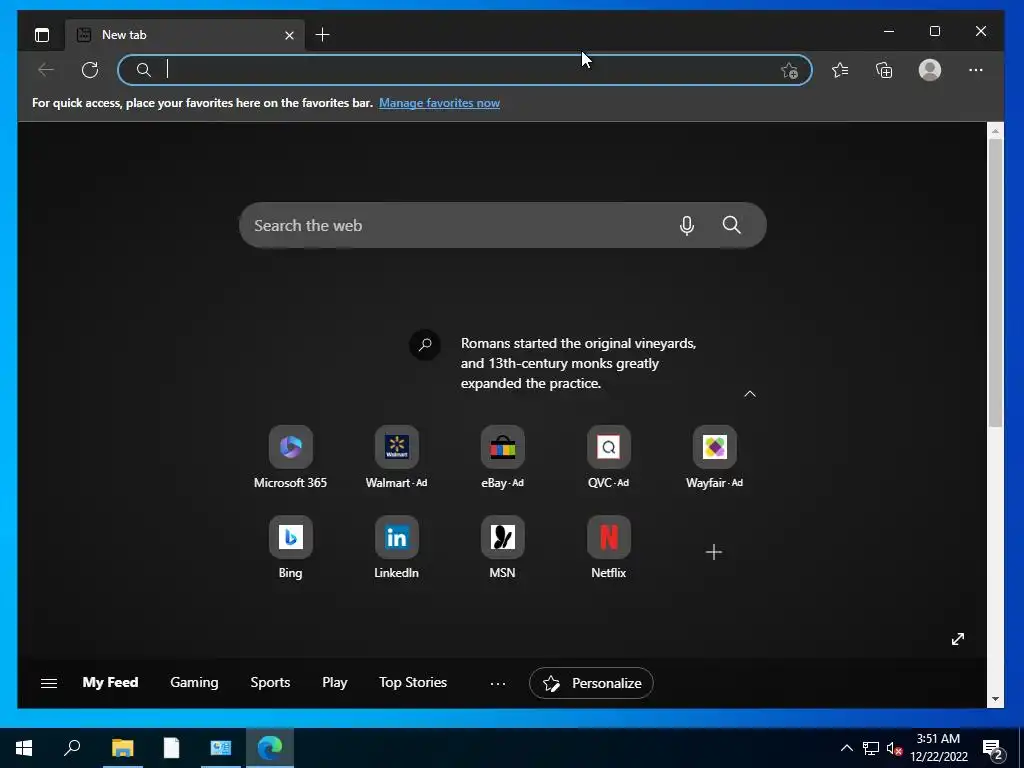Screen dimensions: 1024x768
Task: Click the page vertical scrollbar thumb
Action: tap(995, 283)
